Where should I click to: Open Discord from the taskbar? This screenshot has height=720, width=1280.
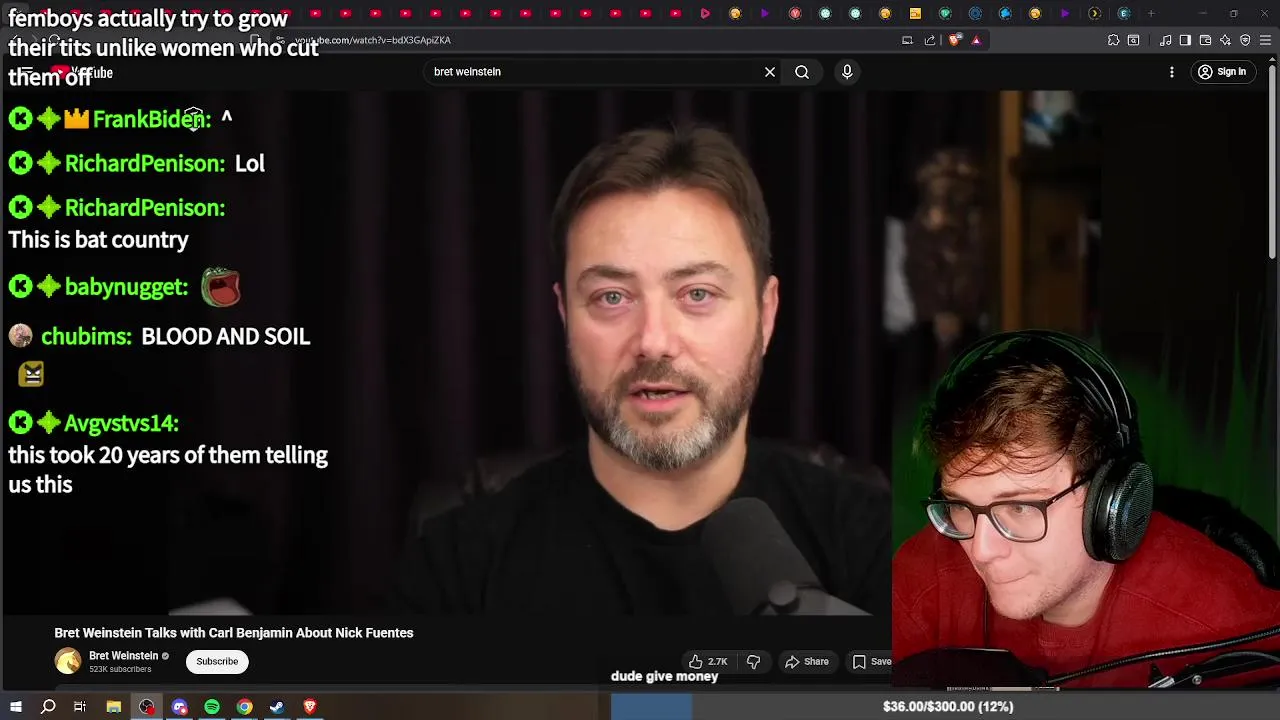180,707
